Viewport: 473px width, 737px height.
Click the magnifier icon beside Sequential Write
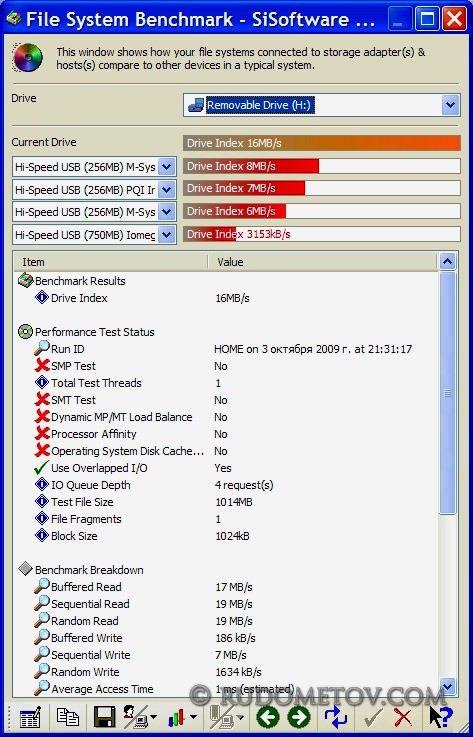(x=42, y=654)
